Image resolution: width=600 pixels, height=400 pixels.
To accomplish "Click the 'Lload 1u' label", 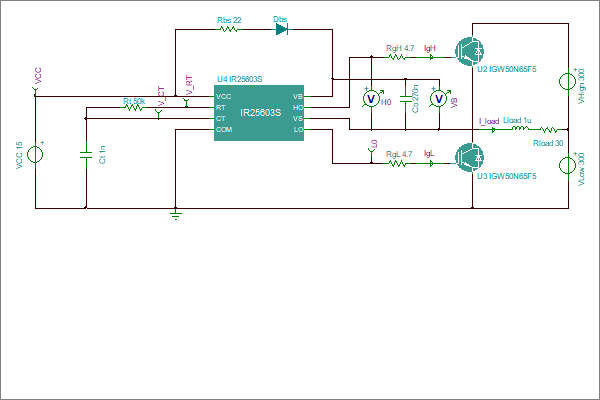I will click(x=517, y=120).
